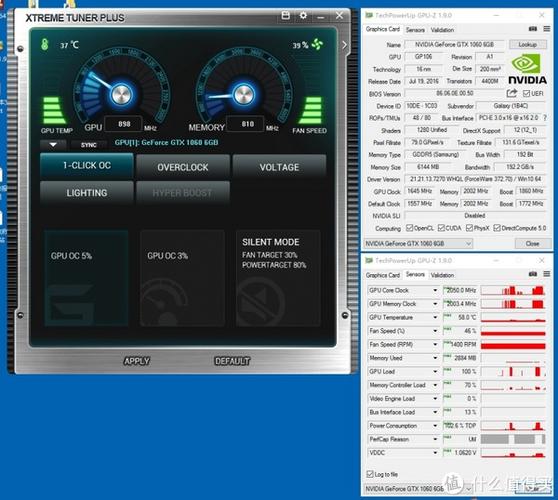Click the 2050.0 MHz core clock value
The height and width of the screenshot is (500, 558).
click(461, 290)
